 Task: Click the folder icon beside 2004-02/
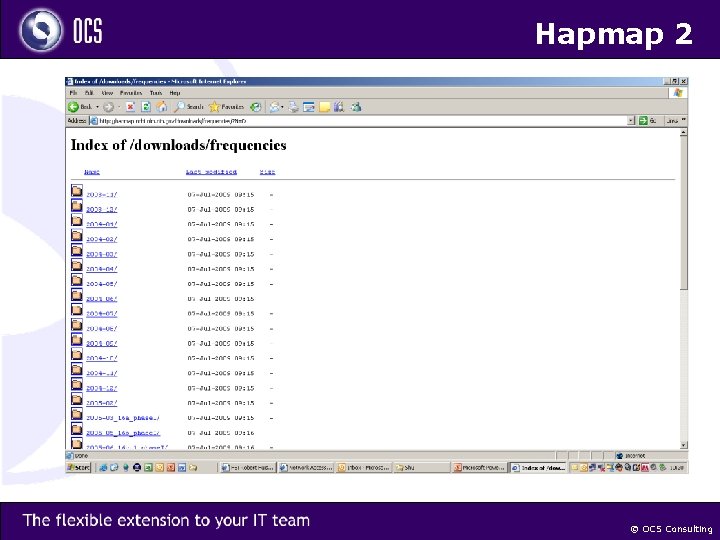(77, 235)
